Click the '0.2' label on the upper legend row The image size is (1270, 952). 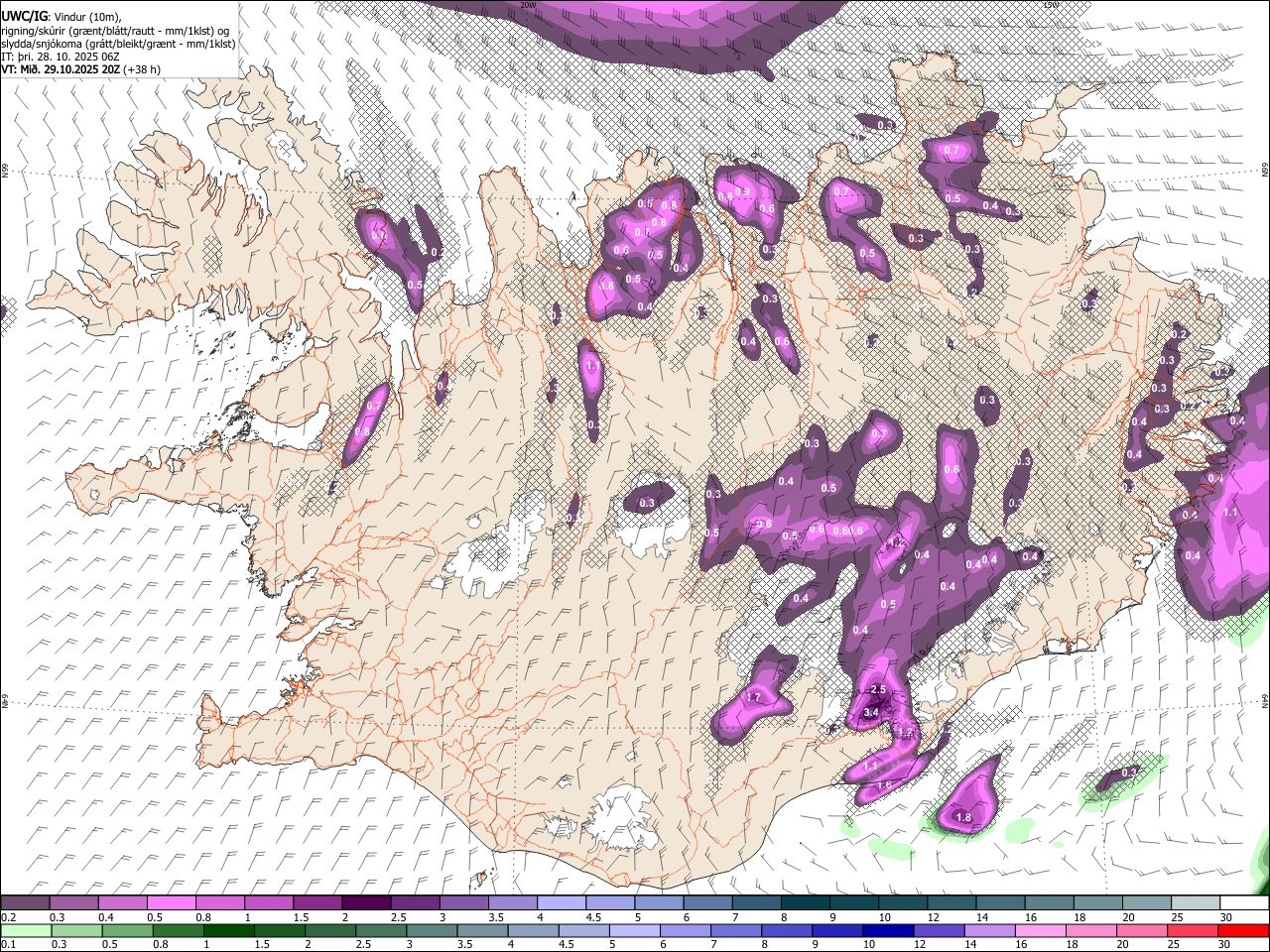coord(8,917)
